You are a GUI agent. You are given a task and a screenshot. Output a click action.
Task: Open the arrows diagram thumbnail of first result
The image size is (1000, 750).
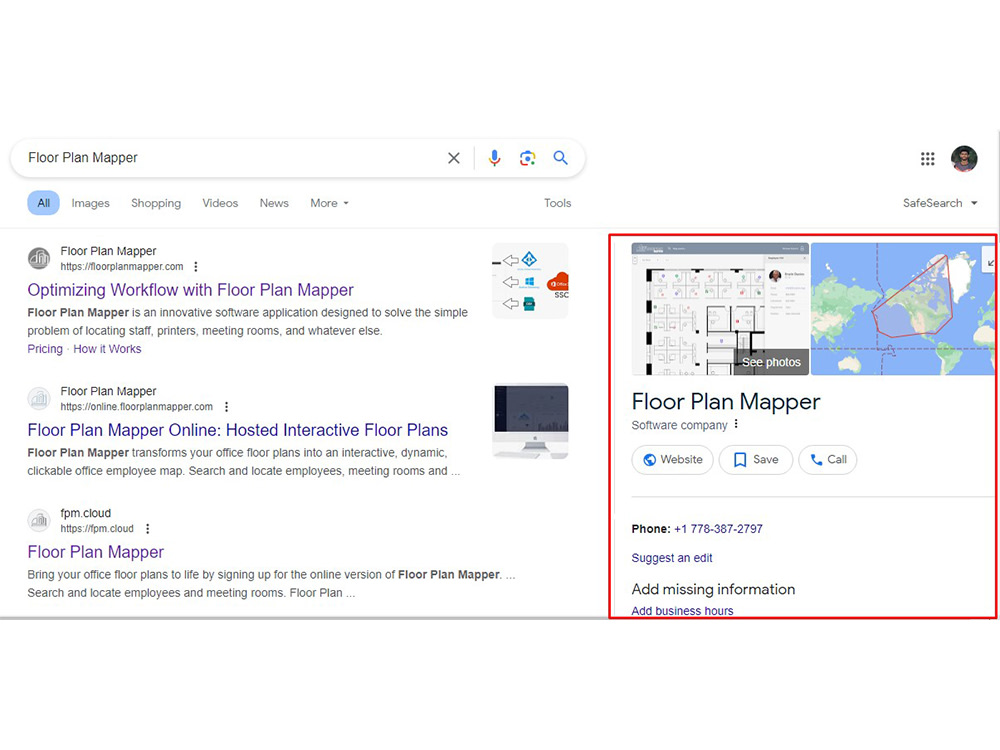(530, 281)
